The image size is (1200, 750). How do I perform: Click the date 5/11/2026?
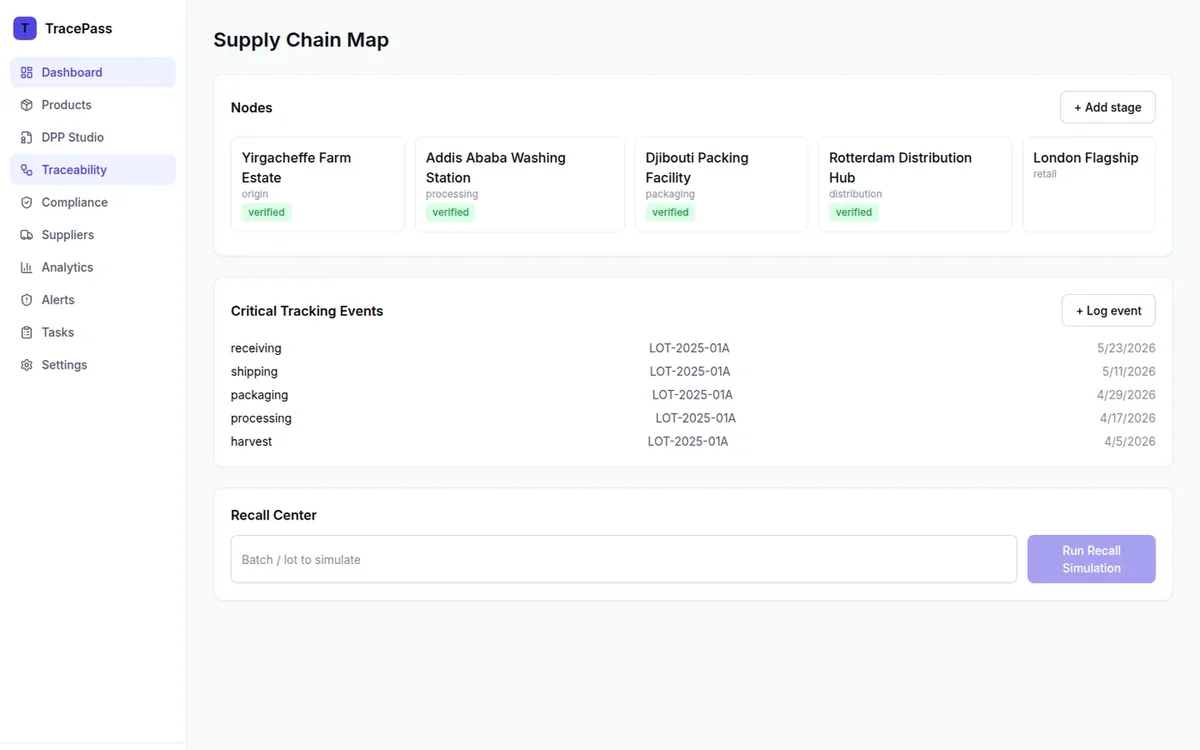point(1129,372)
